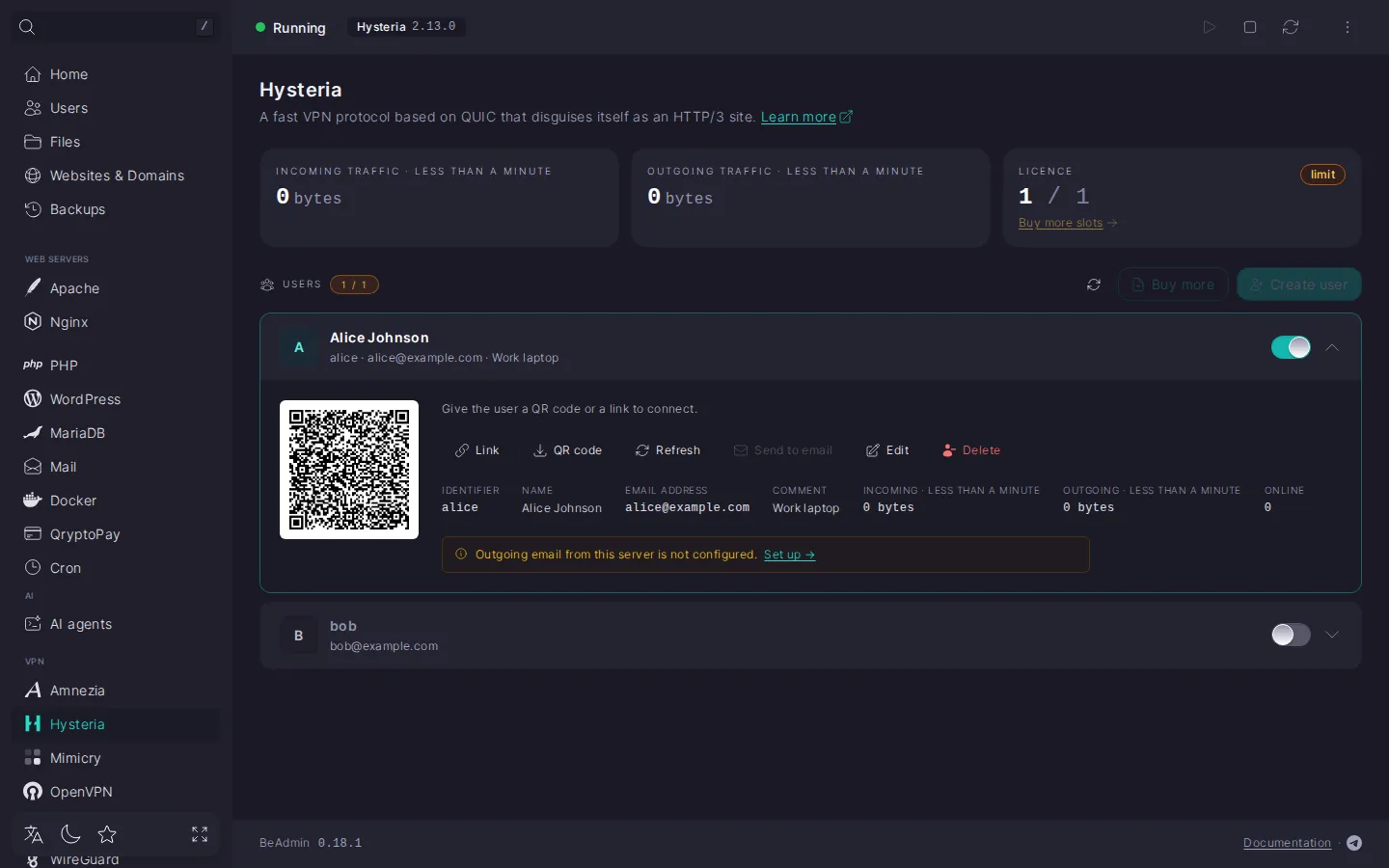Viewport: 1389px width, 868px height.
Task: Enable bob's user toggle
Action: (x=1291, y=635)
